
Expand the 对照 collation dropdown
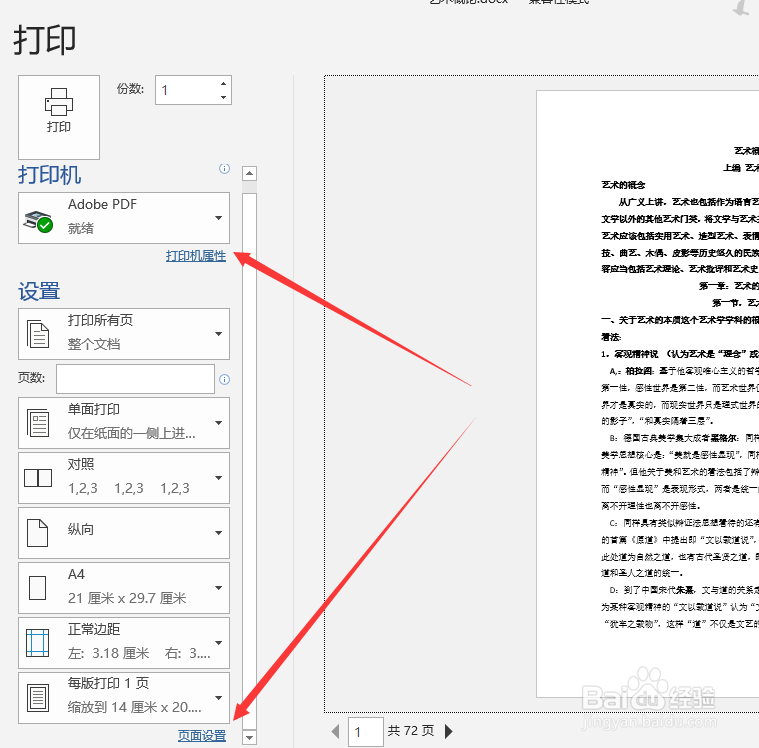(x=124, y=478)
